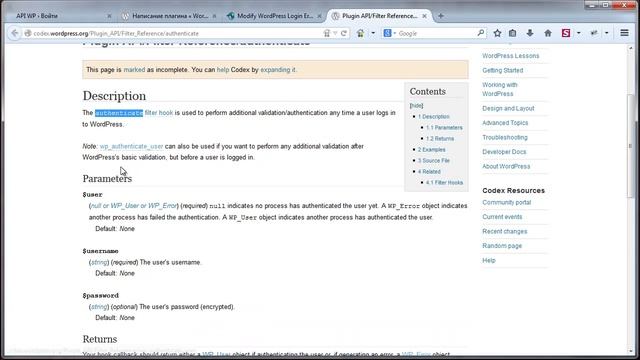Open dropdown arrow beside the last toolbar extension
Viewport: 640px width, 360px height.
pos(607,33)
